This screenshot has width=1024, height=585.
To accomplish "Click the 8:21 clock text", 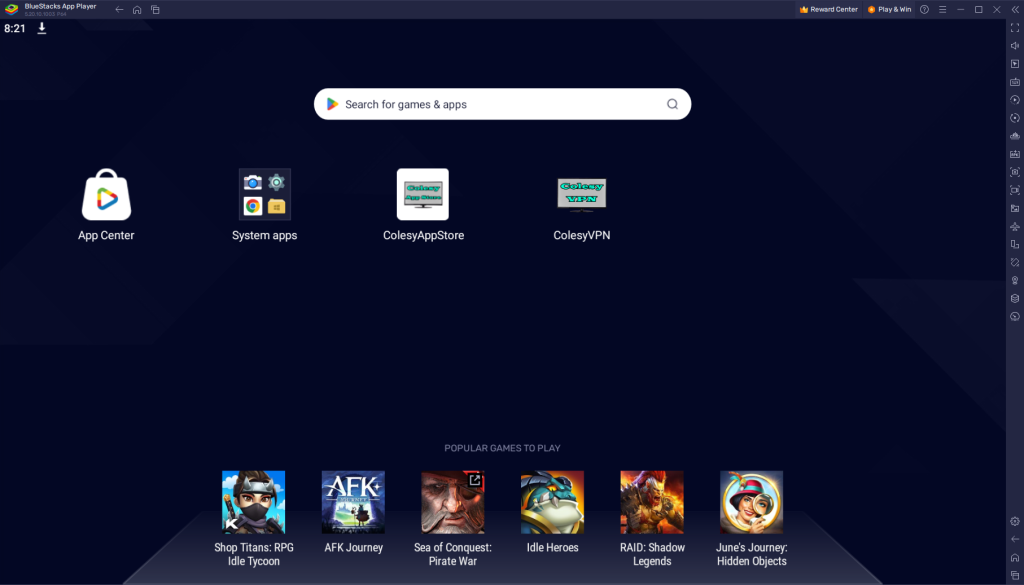I will [14, 28].
